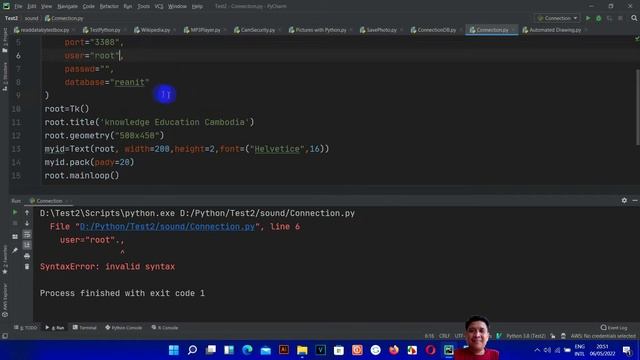Open the Edit menu
Screen dimensions: 640x360
point(32,6)
